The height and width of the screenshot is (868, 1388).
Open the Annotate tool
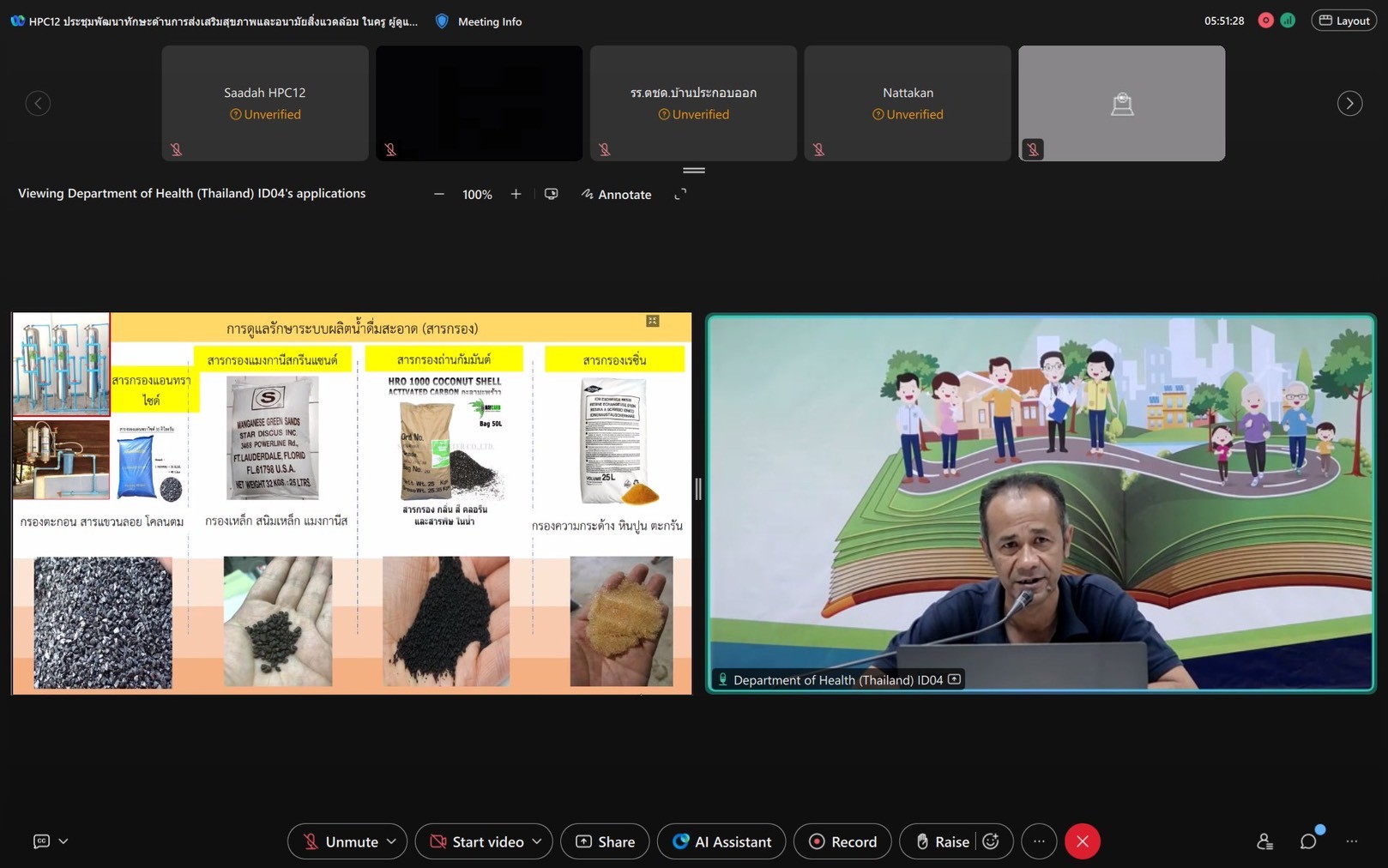point(616,195)
